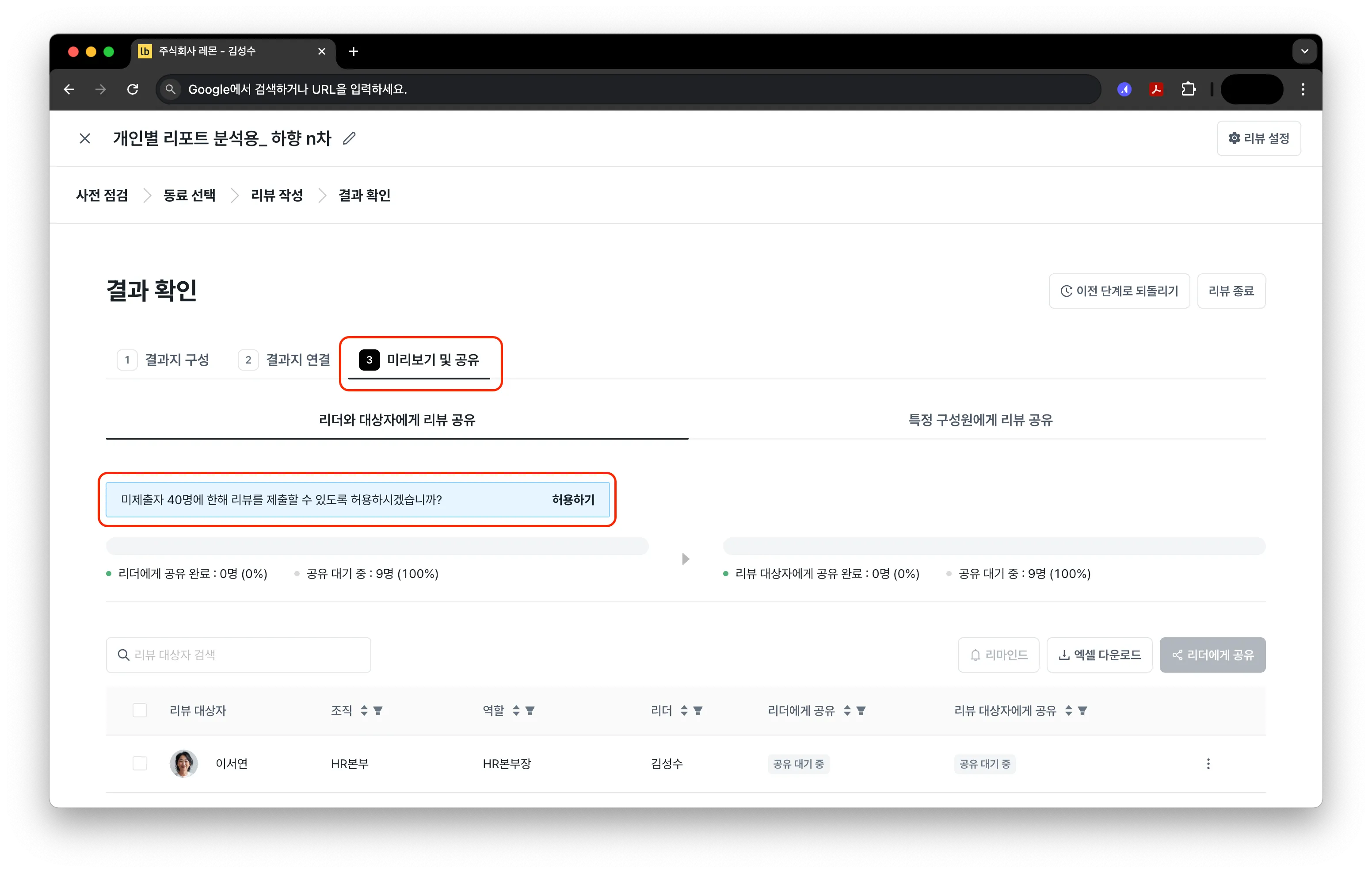Image resolution: width=1372 pixels, height=873 pixels.
Task: Reload the page with refresh icon
Action: pos(133,89)
